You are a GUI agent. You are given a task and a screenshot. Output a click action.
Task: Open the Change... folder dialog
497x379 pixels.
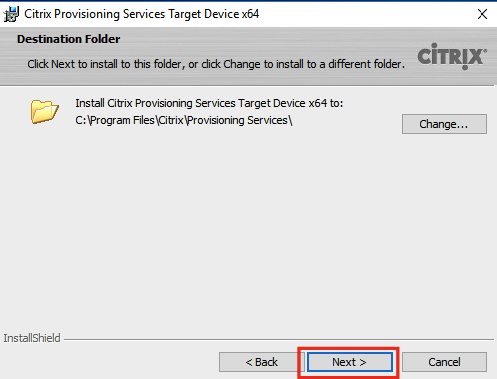click(x=444, y=124)
